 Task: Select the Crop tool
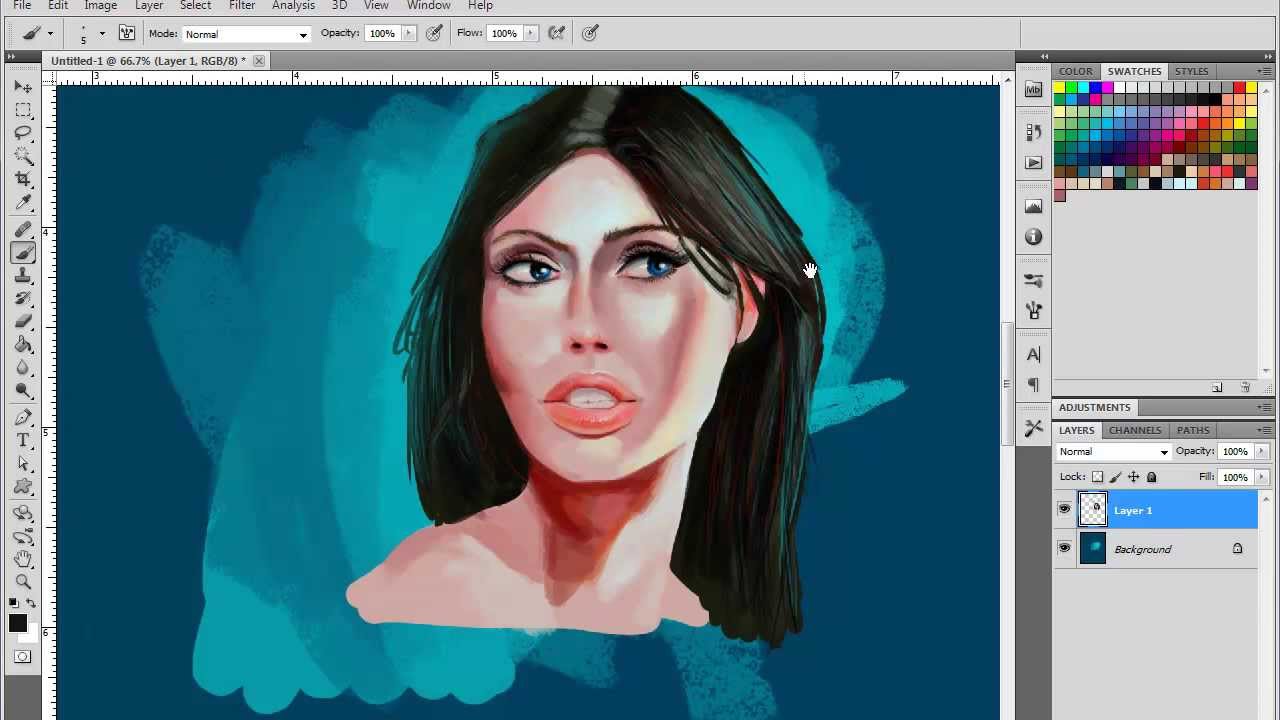tap(23, 179)
